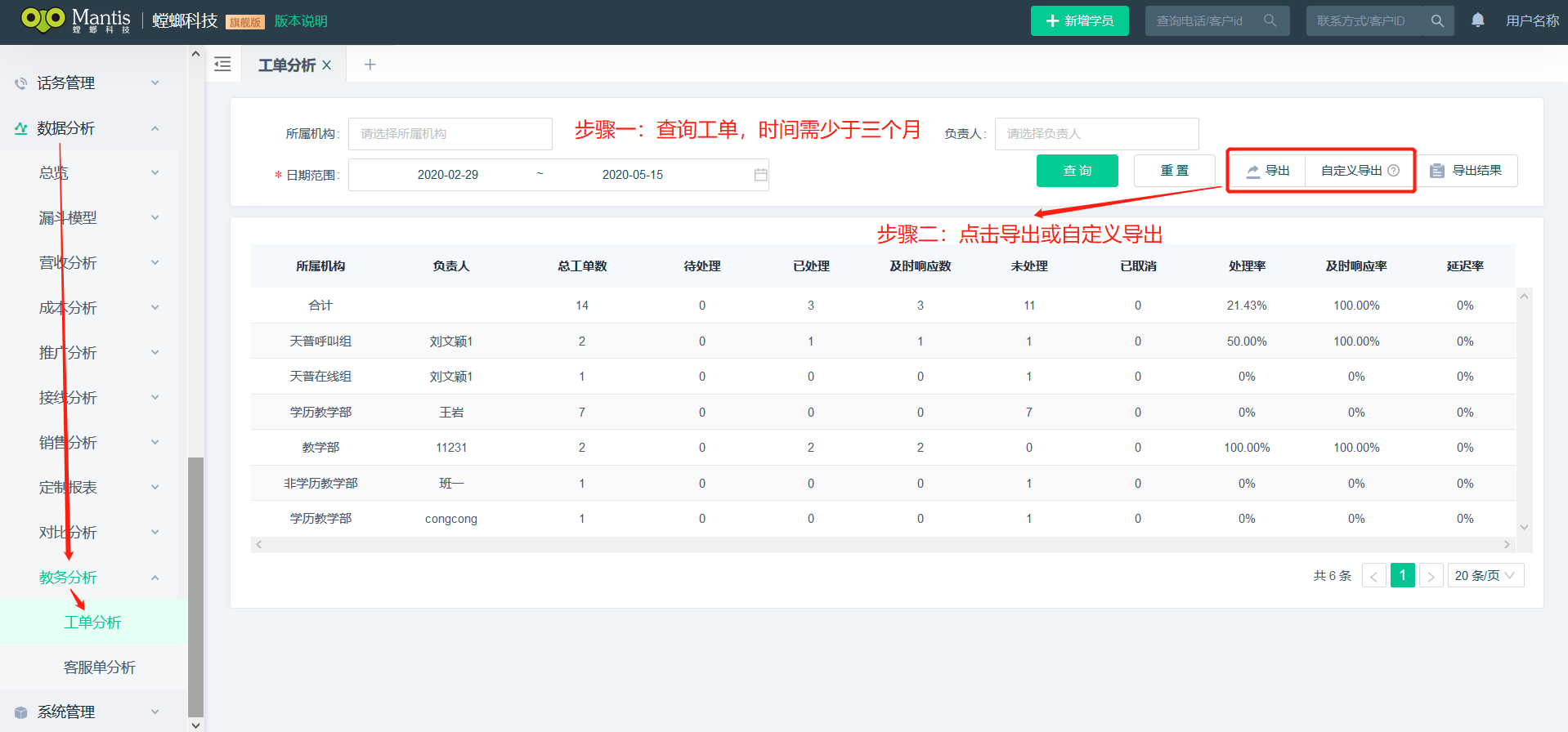Click the 21.43% 处理率 cell
The image size is (1568, 732).
click(x=1247, y=306)
